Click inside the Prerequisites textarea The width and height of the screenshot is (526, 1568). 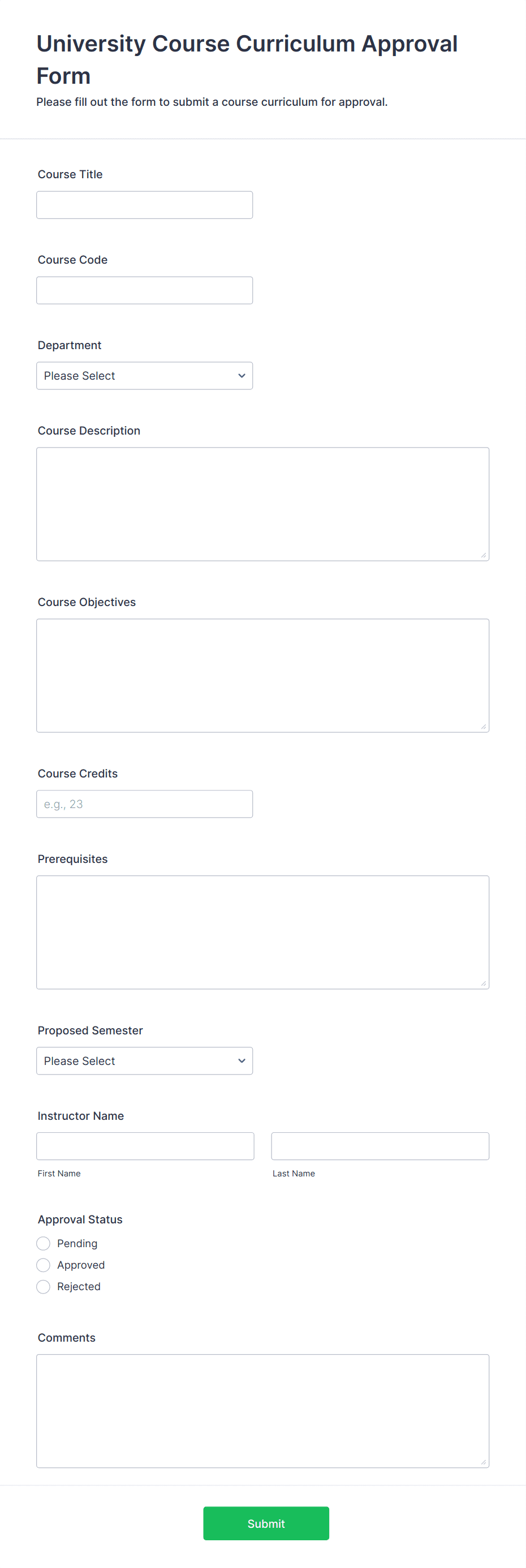(x=262, y=933)
